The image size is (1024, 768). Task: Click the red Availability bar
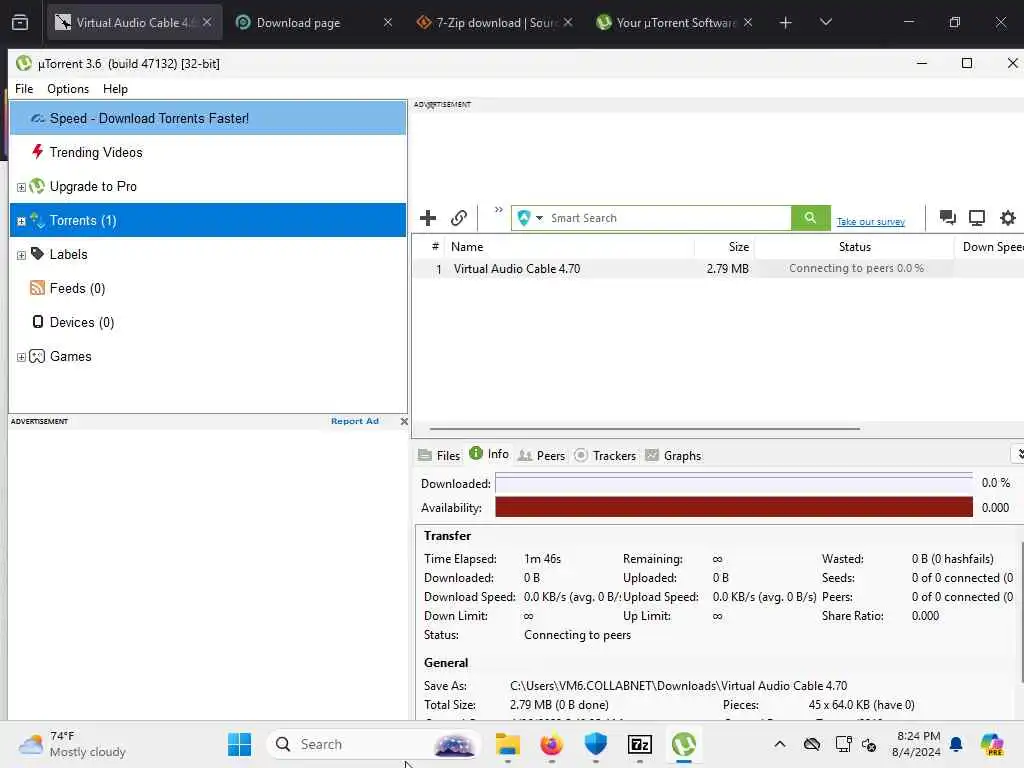point(734,507)
